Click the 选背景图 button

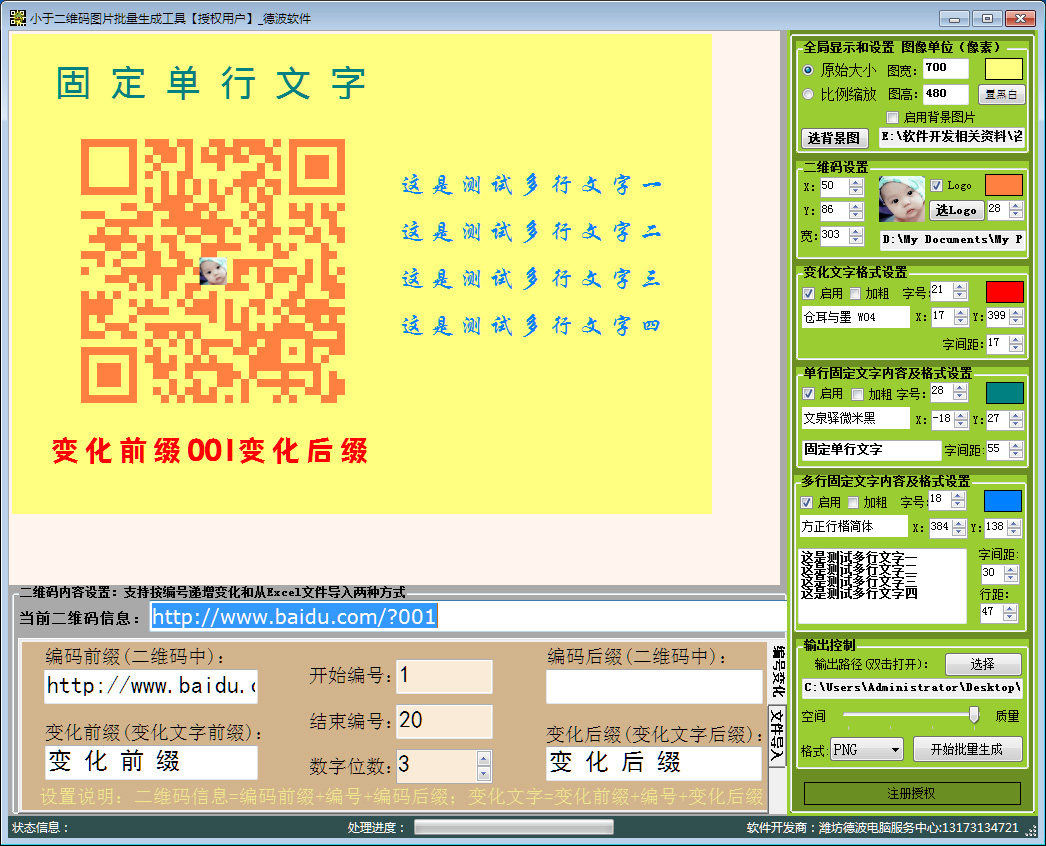834,138
